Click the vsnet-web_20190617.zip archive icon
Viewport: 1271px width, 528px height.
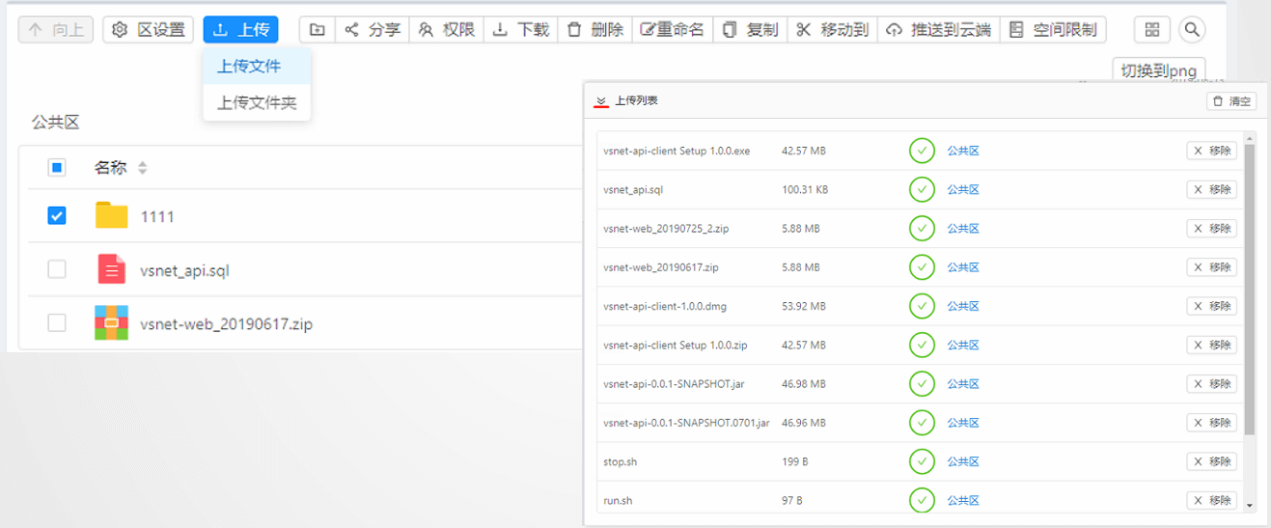(112, 323)
